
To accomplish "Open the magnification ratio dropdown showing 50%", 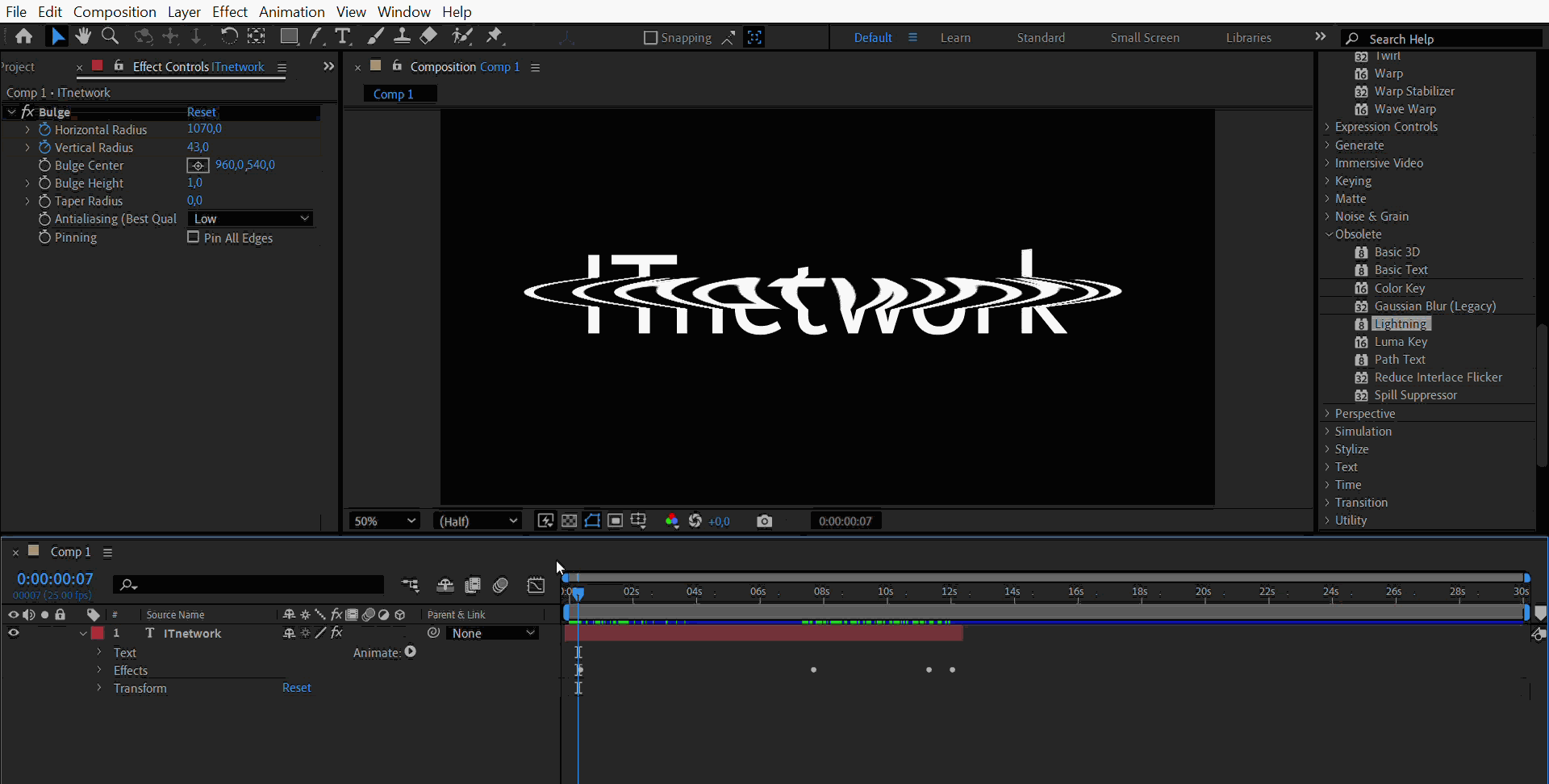I will pyautogui.click(x=383, y=520).
